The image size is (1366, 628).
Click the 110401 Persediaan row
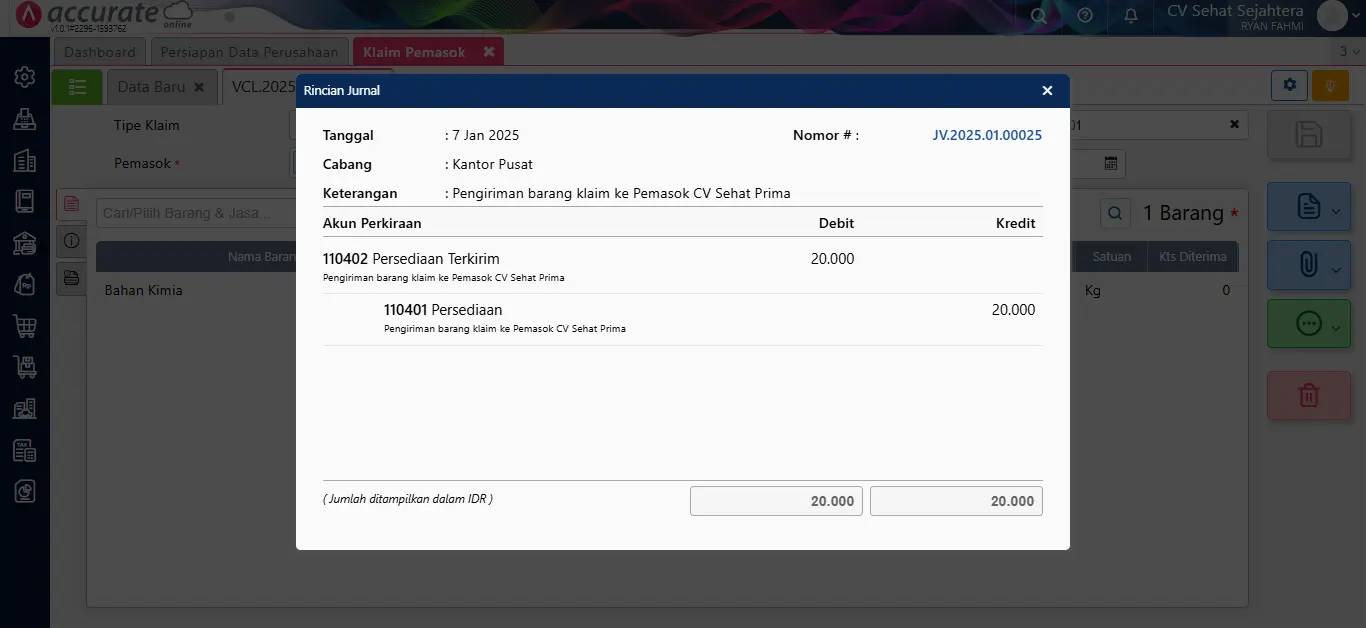(x=683, y=319)
